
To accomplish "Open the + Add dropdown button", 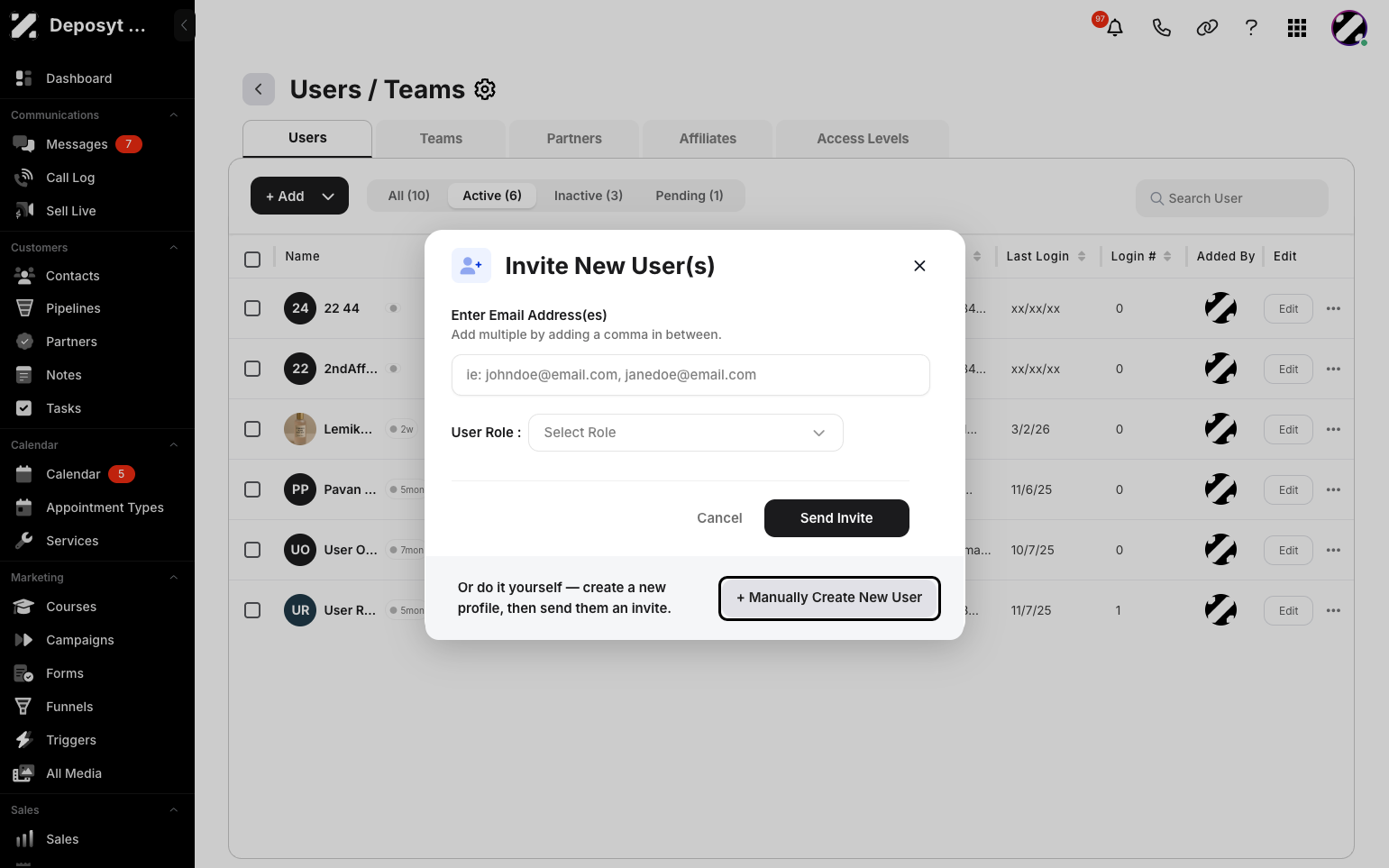I will coord(299,196).
